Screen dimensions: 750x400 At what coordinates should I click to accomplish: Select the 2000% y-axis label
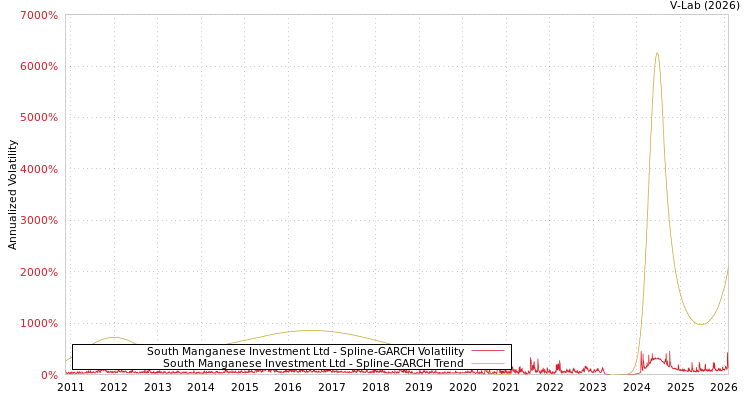[x=39, y=272]
